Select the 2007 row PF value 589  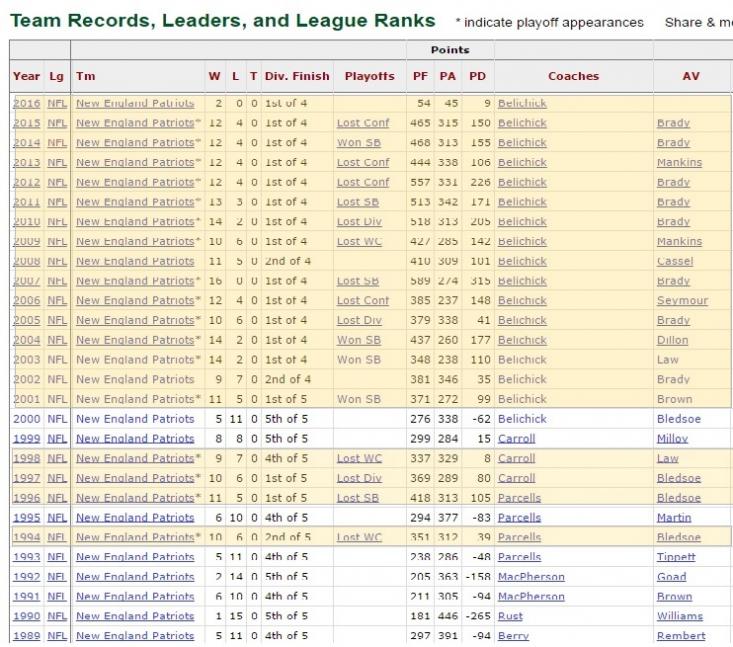pos(420,281)
